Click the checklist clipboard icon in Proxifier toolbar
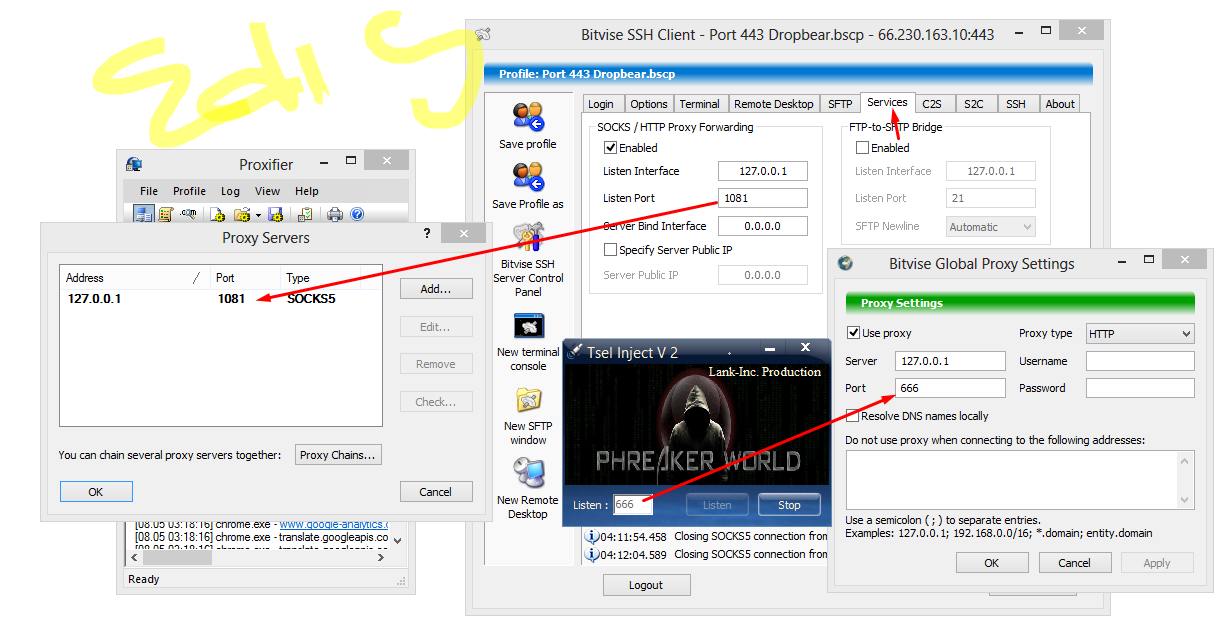The height and width of the screenshot is (641, 1228). [x=305, y=214]
